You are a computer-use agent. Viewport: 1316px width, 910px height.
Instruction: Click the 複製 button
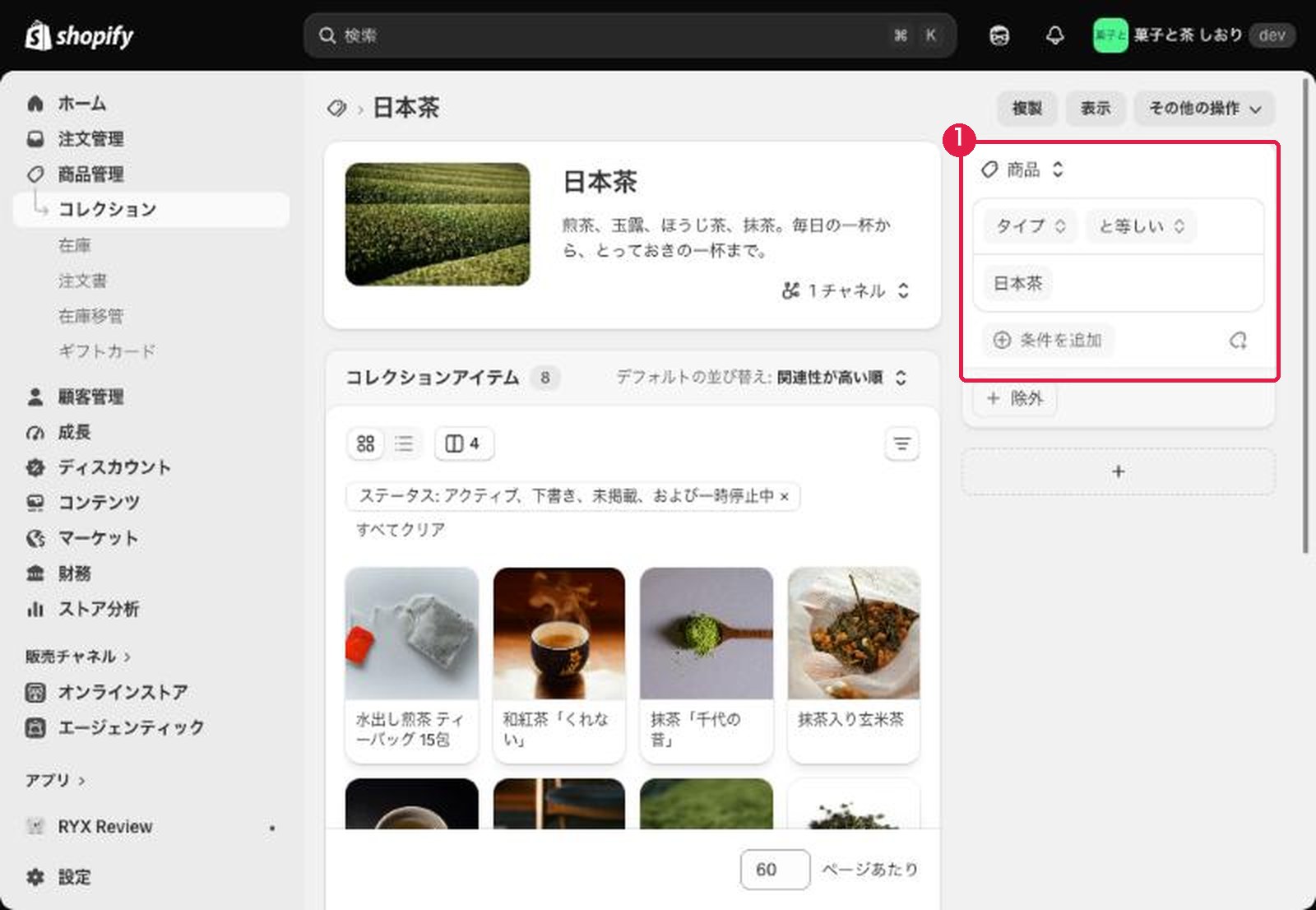coord(1027,109)
